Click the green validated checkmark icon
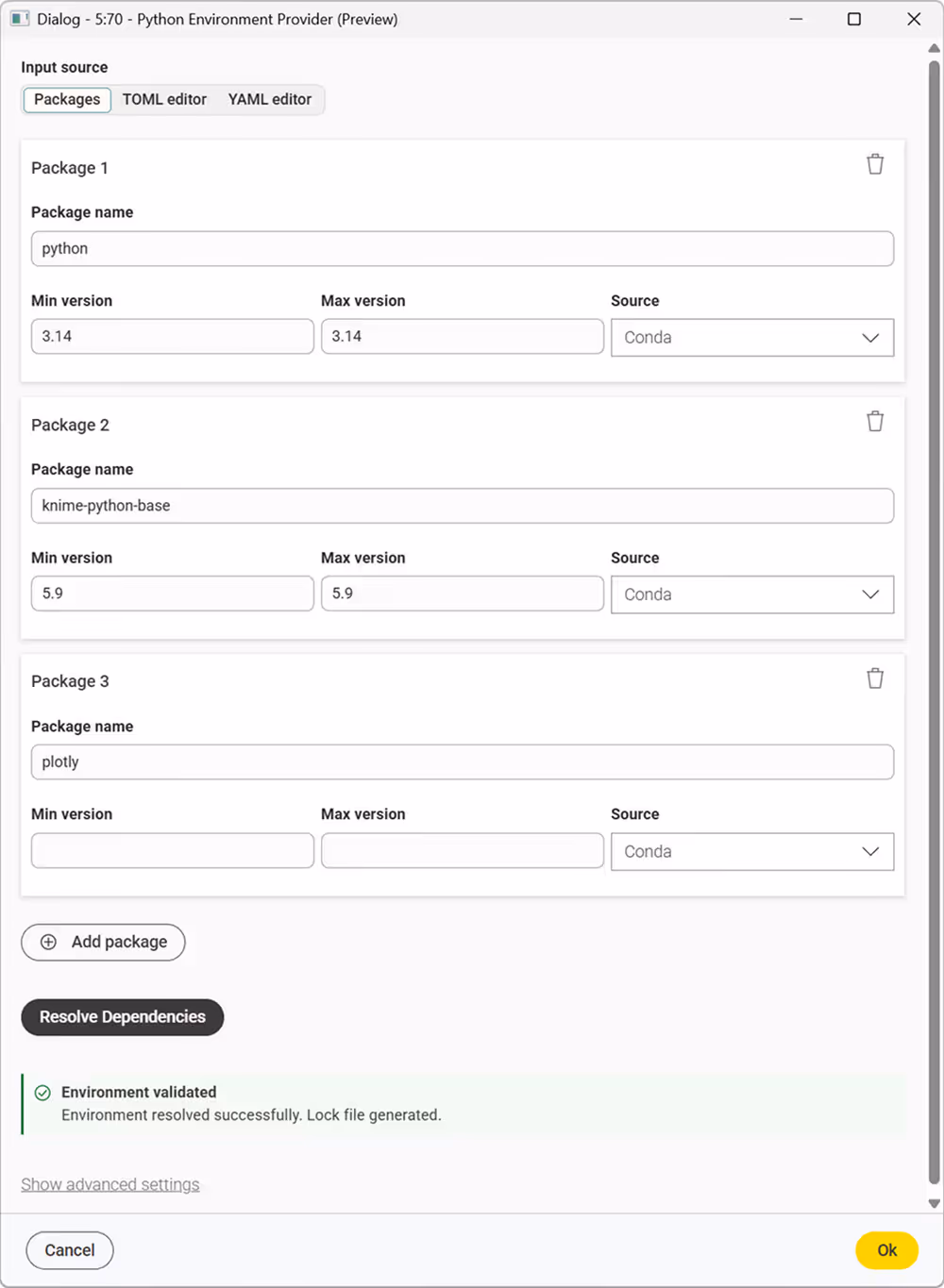Image resolution: width=944 pixels, height=1288 pixels. coord(42,1093)
